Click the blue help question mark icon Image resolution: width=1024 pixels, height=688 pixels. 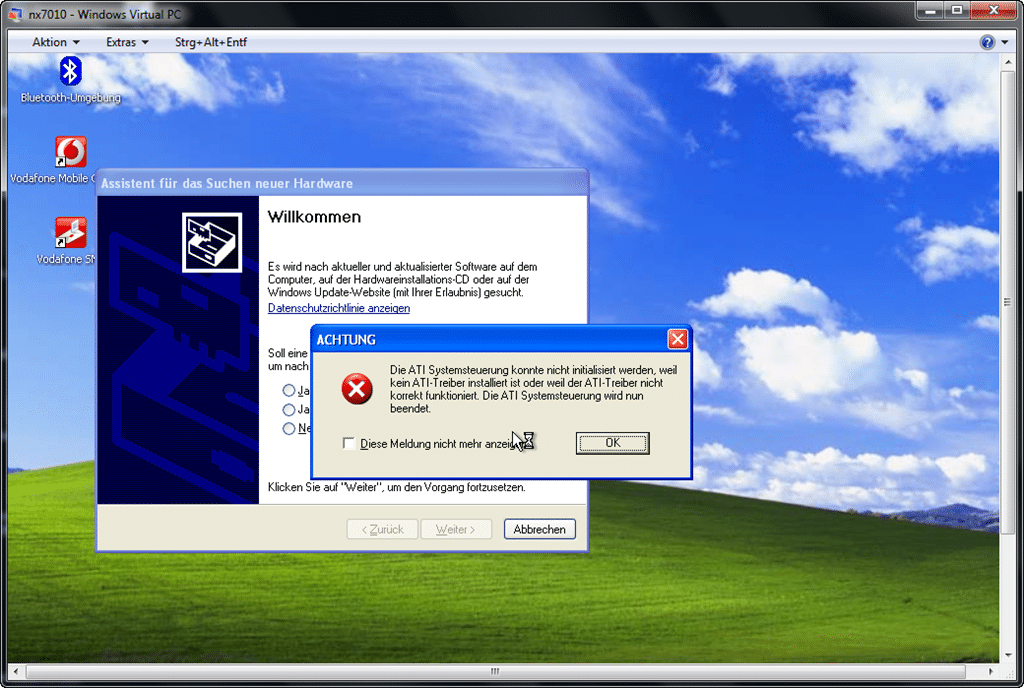[x=987, y=42]
